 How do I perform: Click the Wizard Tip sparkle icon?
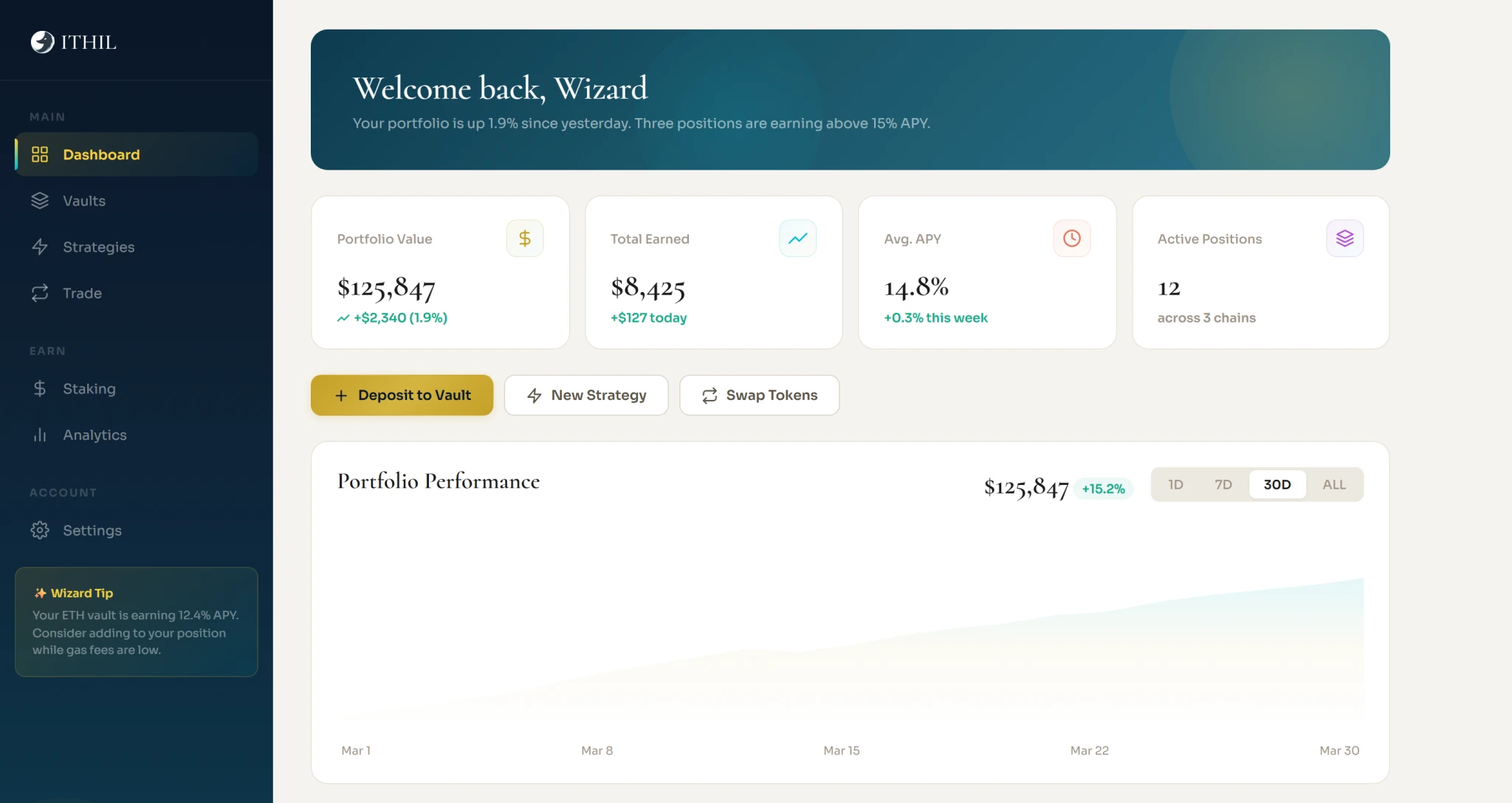[40, 593]
